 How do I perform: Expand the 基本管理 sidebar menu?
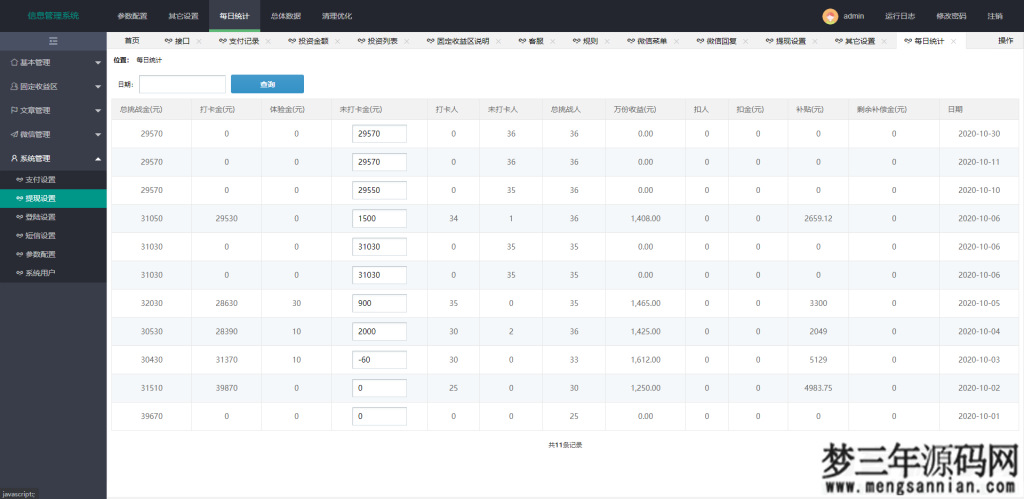tap(53, 62)
